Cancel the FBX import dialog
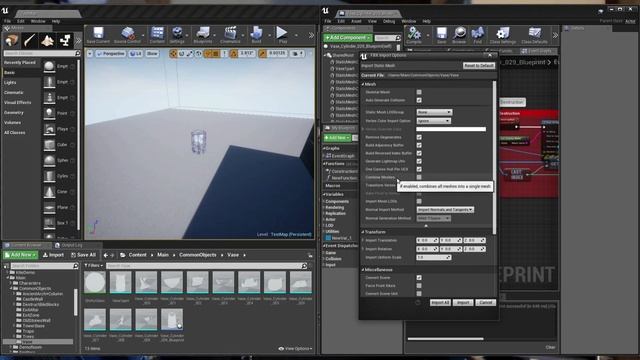 485,302
